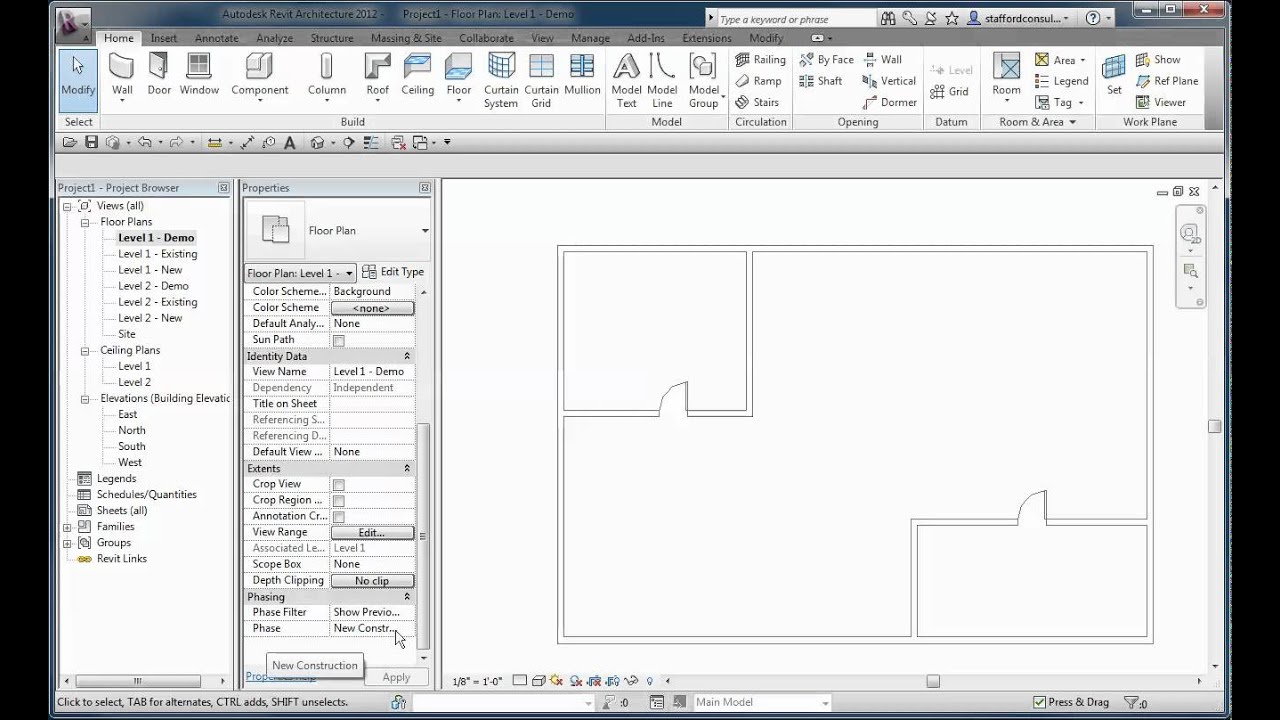
Task: Click the Depth Clipping 'No clip' button
Action: (x=372, y=581)
